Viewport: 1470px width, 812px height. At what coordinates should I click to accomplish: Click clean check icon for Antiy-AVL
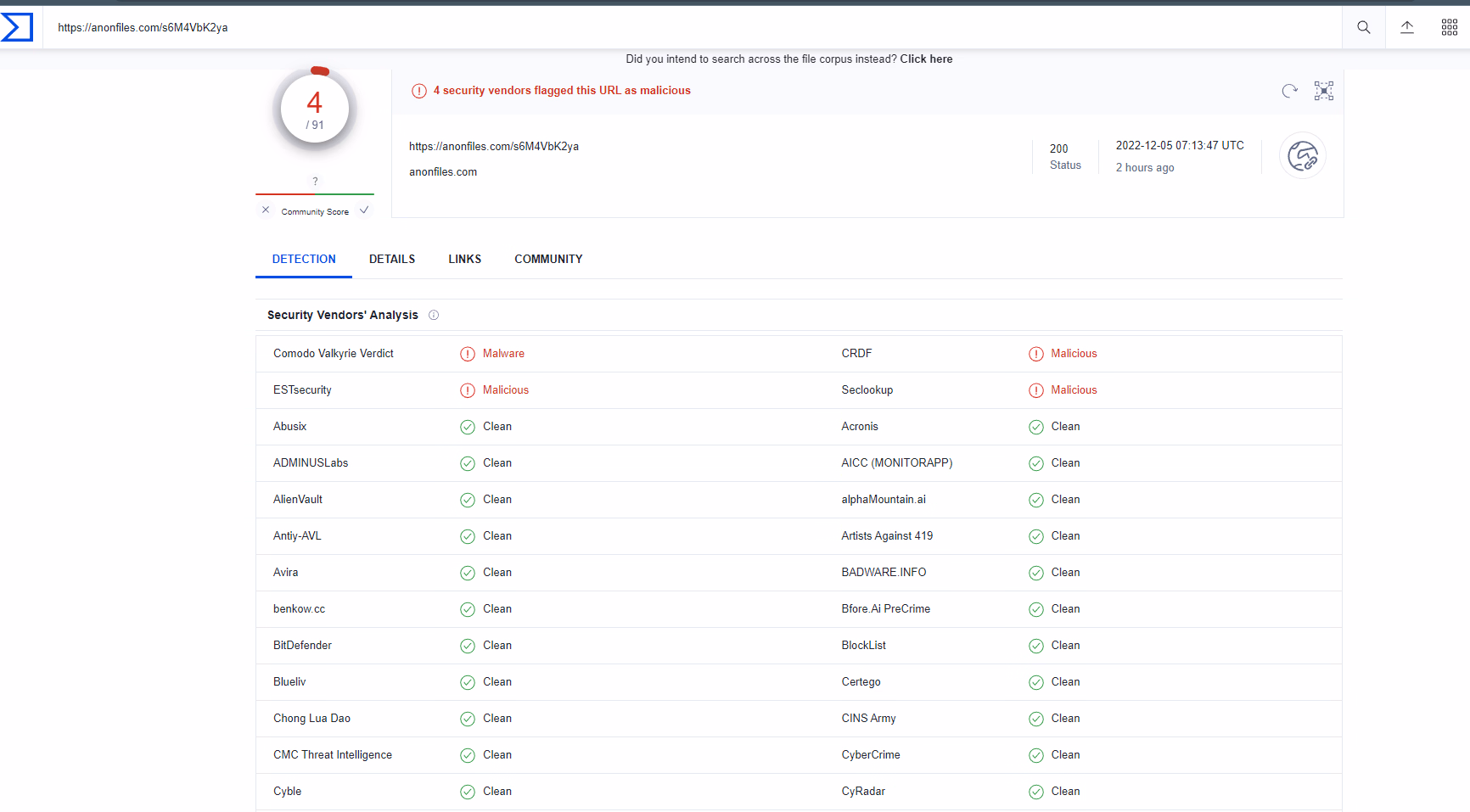click(468, 536)
